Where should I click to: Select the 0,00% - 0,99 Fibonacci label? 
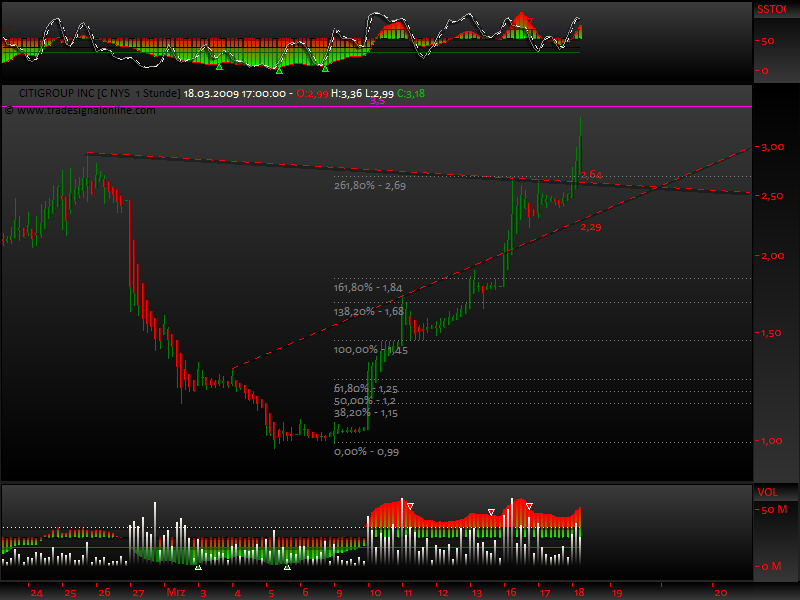pos(366,452)
